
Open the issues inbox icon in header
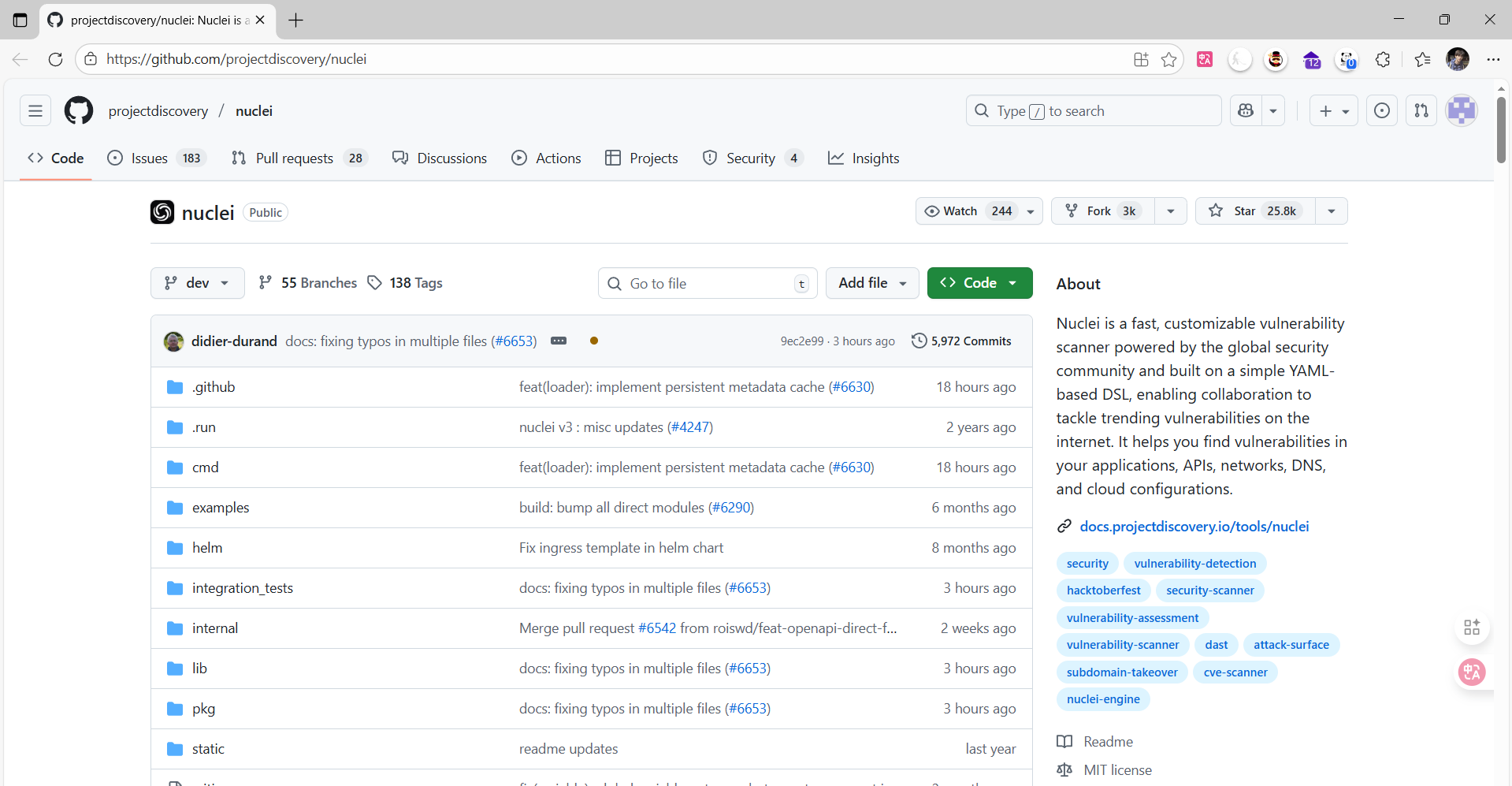point(1382,111)
